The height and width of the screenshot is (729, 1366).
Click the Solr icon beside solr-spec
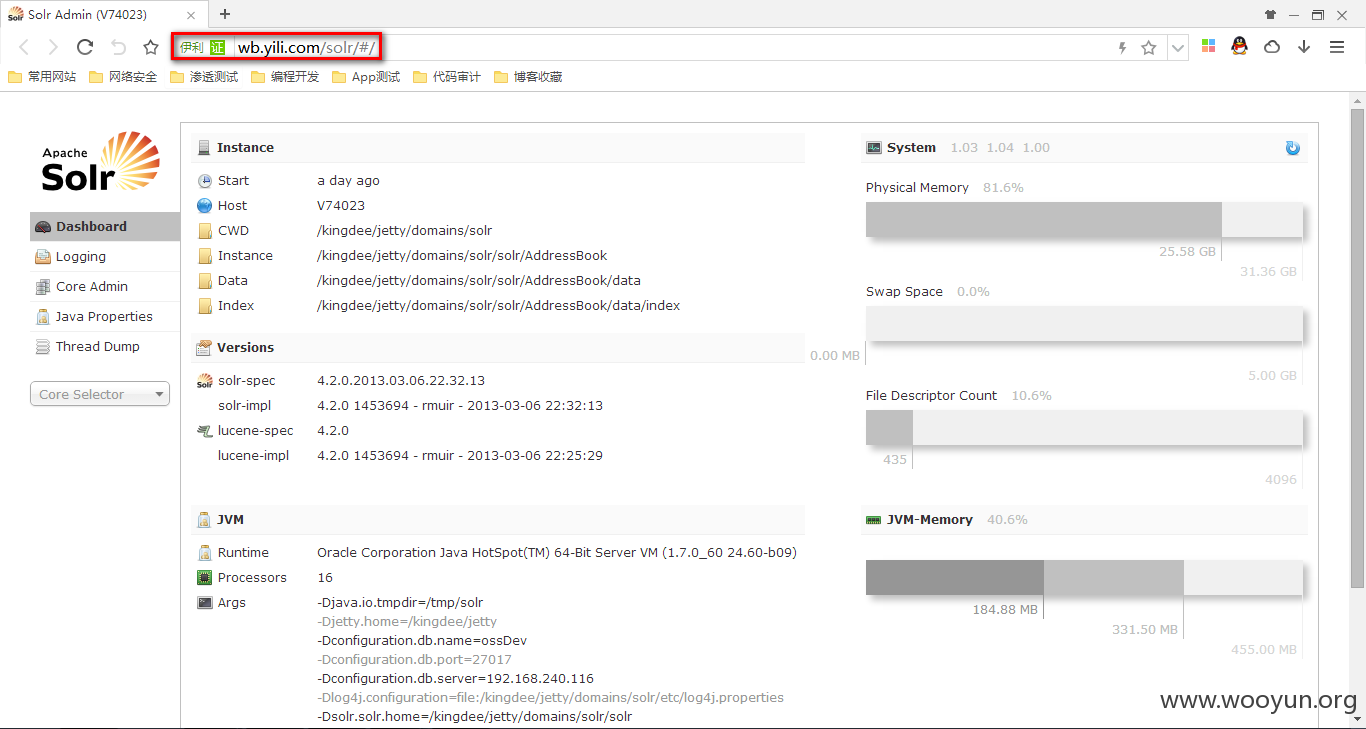tap(205, 381)
